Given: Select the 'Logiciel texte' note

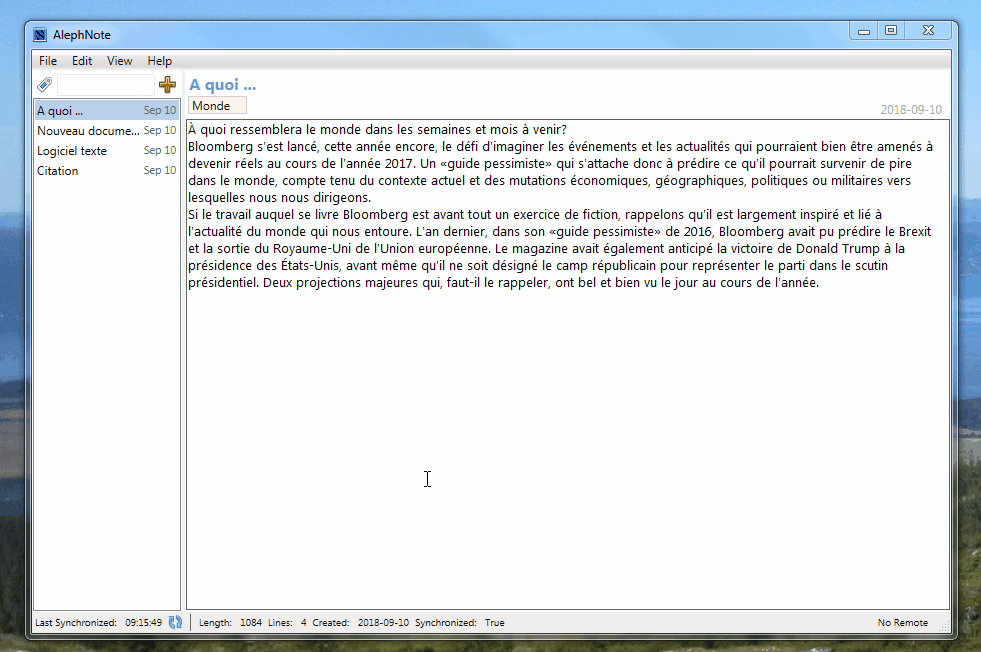Looking at the screenshot, I should (107, 151).
